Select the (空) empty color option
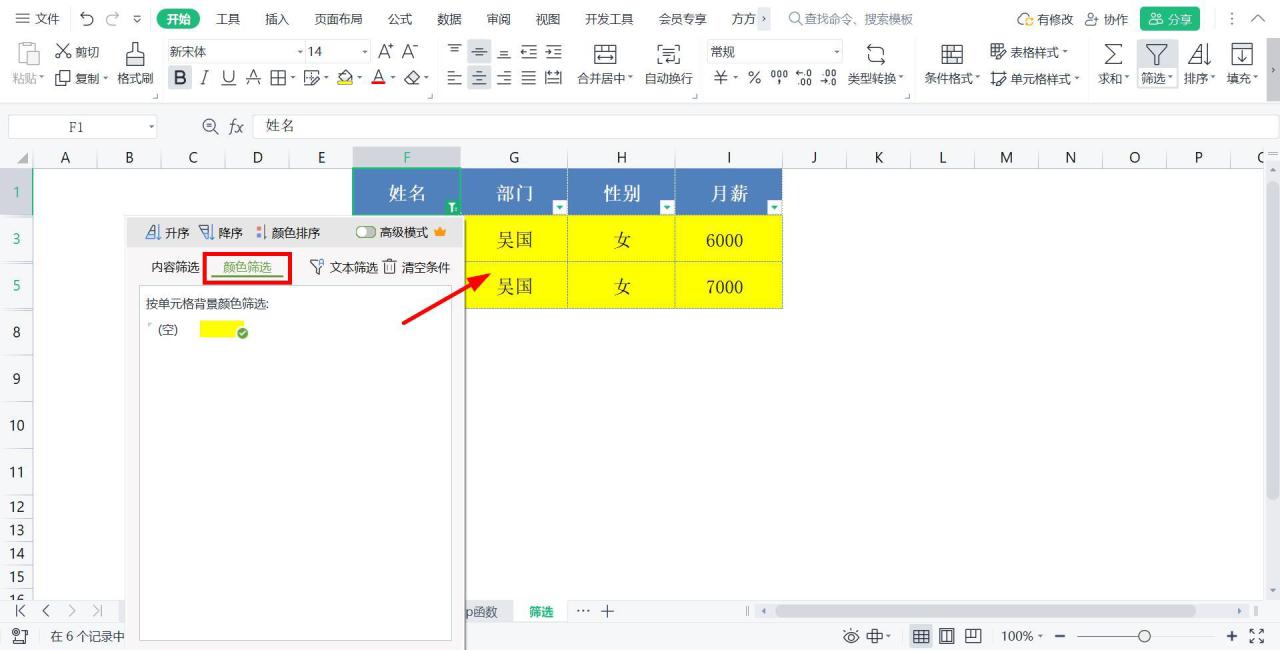The height and width of the screenshot is (650, 1280). click(x=167, y=329)
